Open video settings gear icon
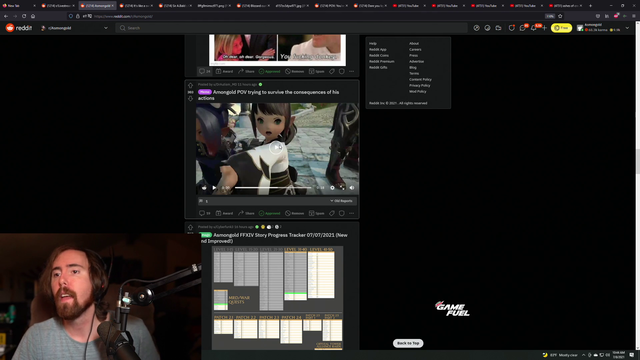640x360 pixels. [x=332, y=188]
